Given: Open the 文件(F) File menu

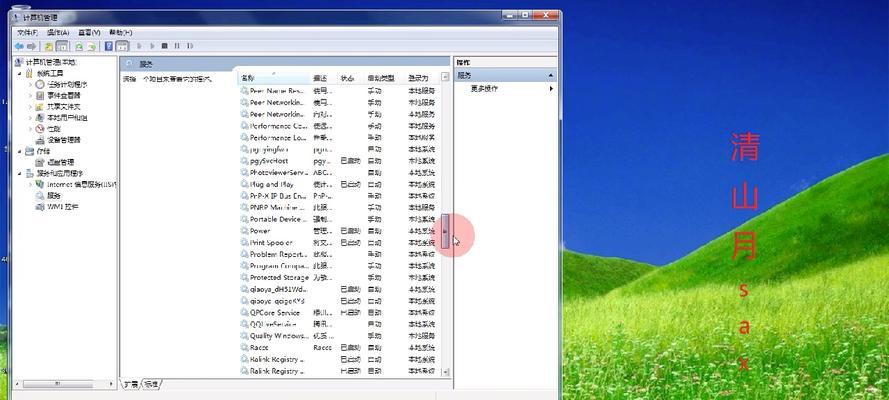Looking at the screenshot, I should coord(26,32).
